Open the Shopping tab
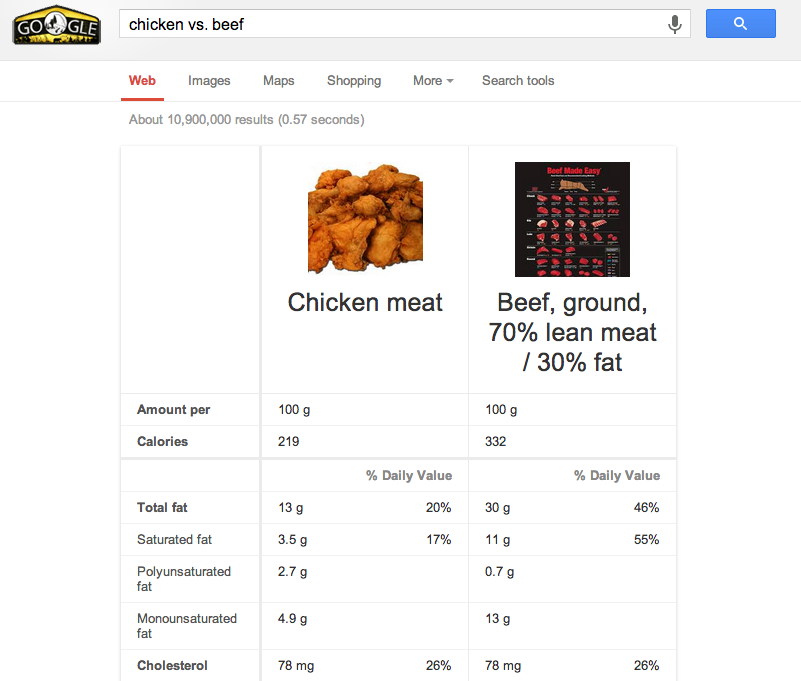Viewport: 801px width, 681px height. pos(354,81)
